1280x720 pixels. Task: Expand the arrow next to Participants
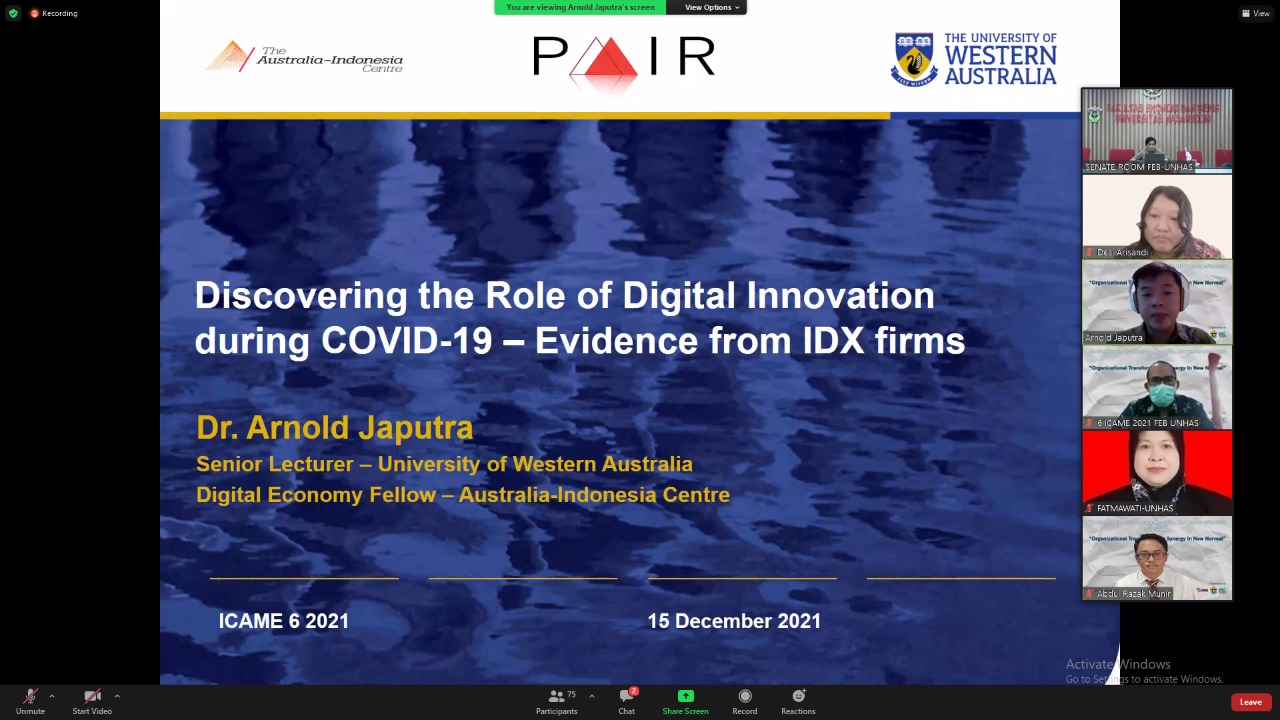pos(591,696)
